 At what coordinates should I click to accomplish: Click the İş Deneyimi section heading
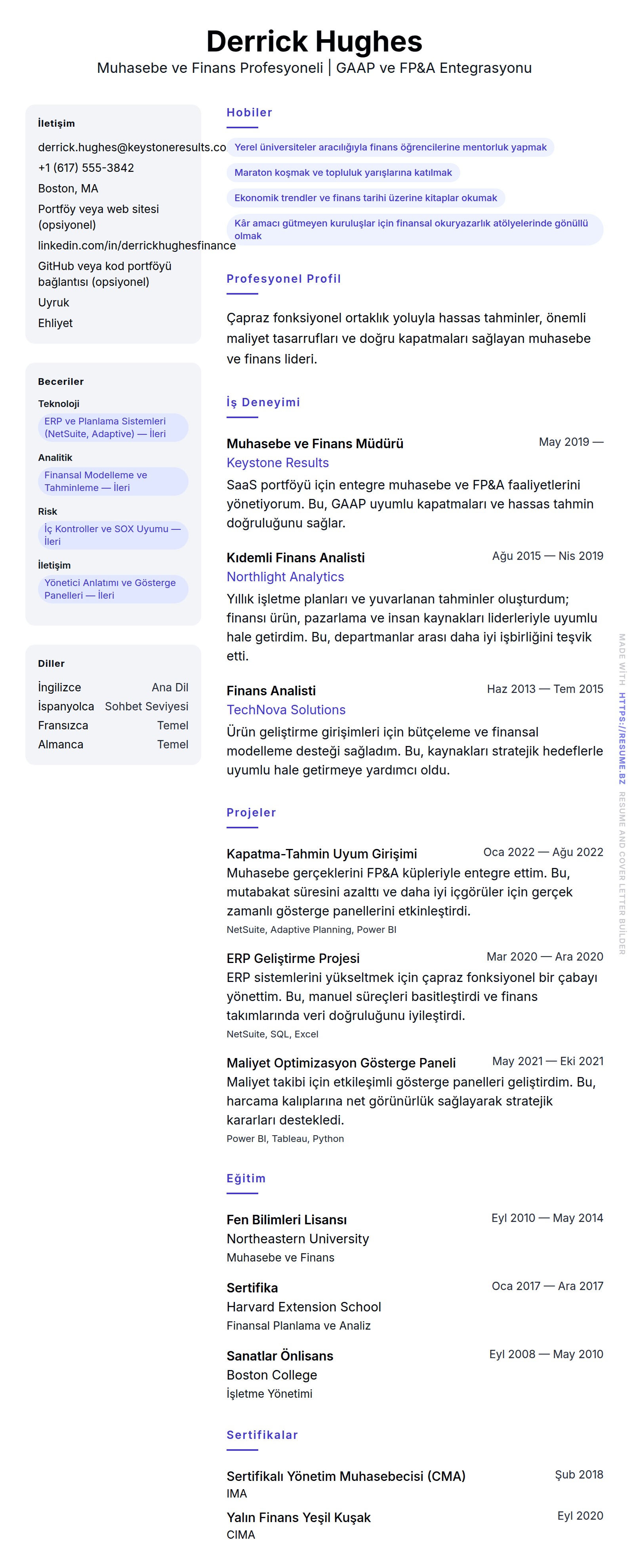pyautogui.click(x=263, y=402)
